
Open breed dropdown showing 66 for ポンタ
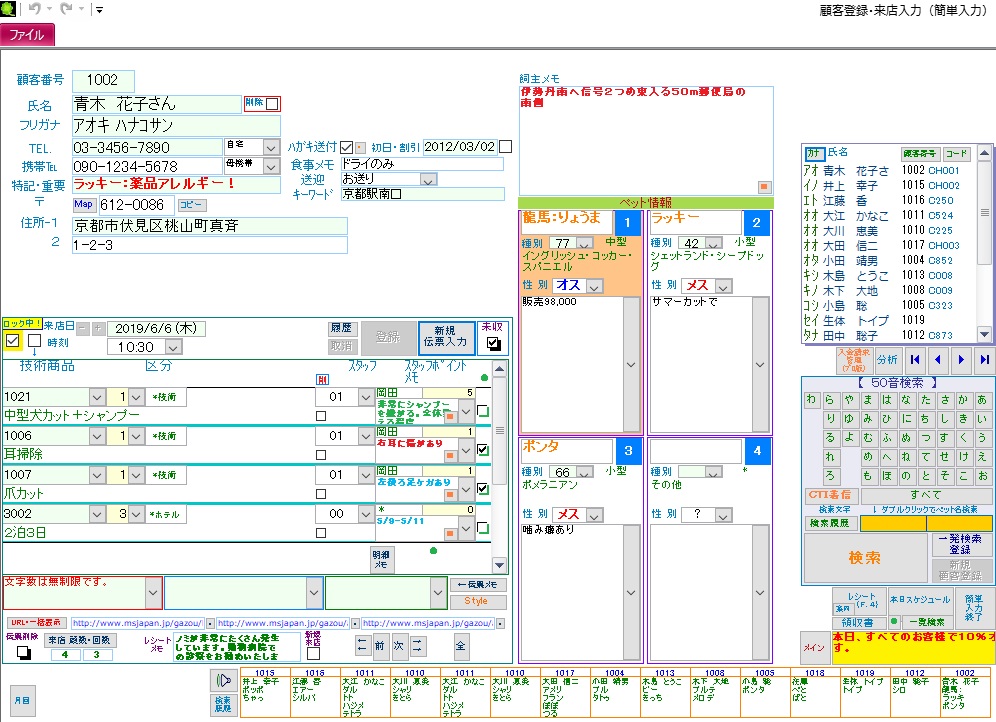coord(585,472)
